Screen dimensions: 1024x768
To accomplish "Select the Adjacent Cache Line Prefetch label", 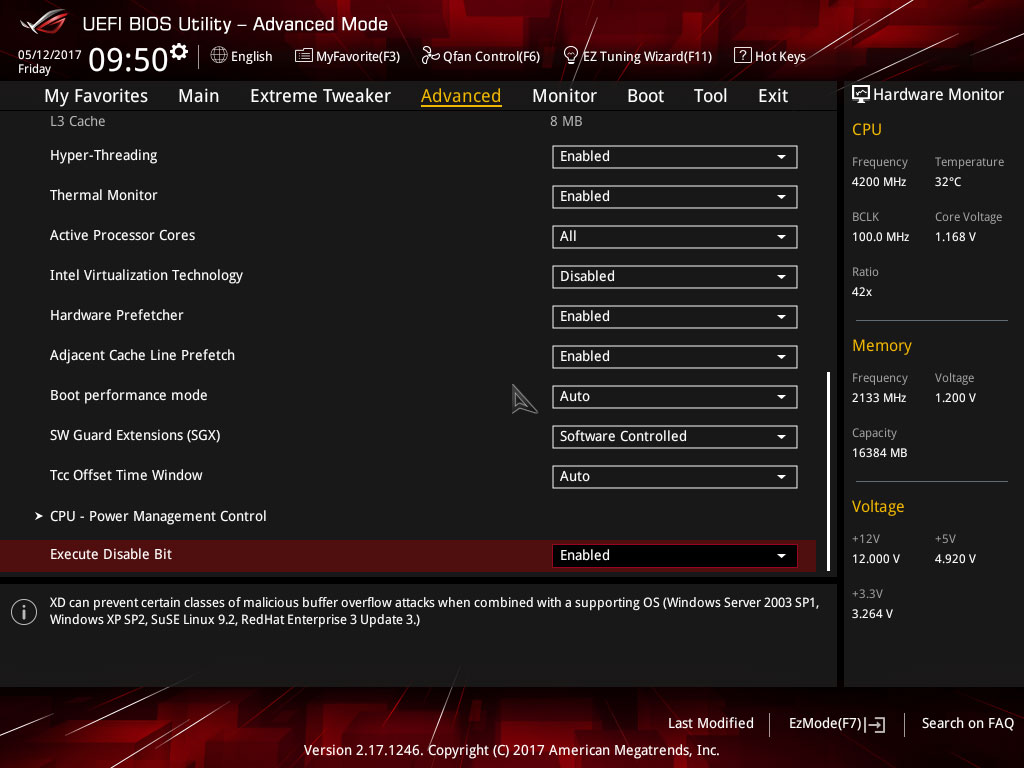I will tap(142, 355).
